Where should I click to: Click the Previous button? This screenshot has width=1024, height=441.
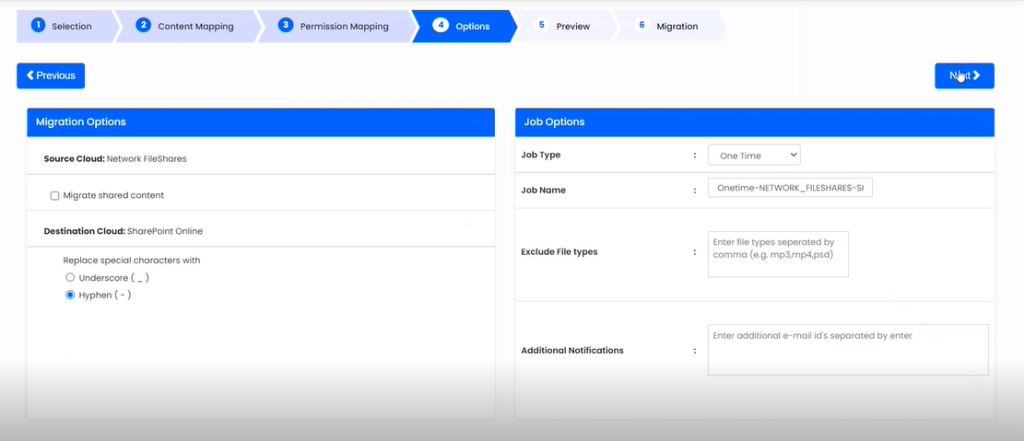click(x=51, y=76)
